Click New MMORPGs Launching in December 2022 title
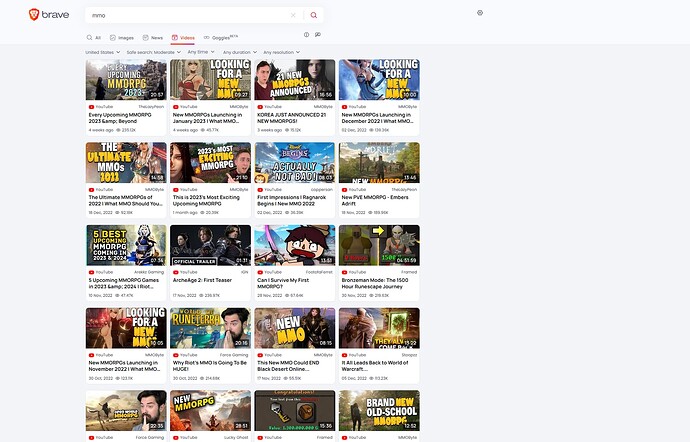 click(x=377, y=118)
